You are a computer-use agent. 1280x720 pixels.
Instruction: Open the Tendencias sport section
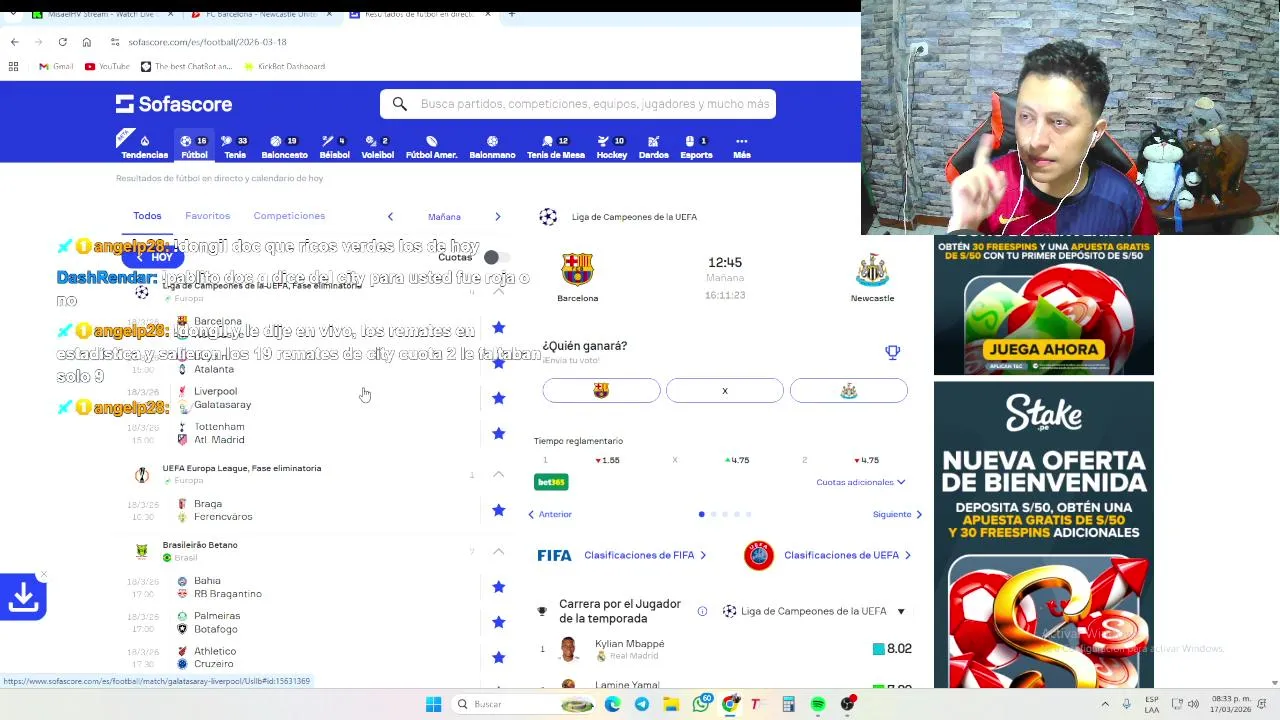[x=144, y=147]
